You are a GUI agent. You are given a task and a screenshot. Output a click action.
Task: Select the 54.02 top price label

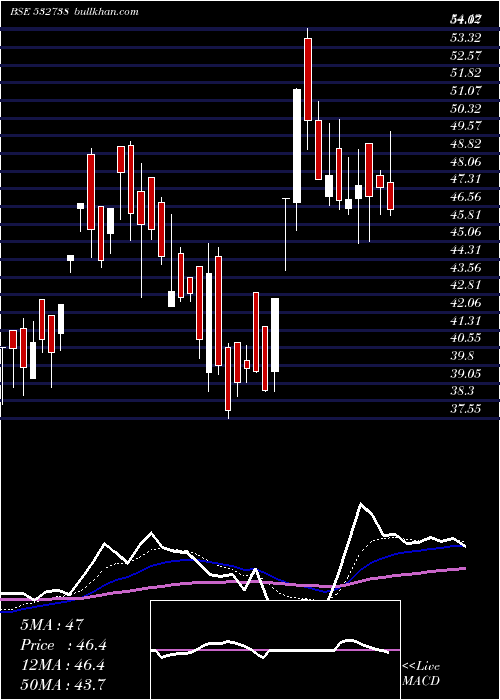coord(465,19)
